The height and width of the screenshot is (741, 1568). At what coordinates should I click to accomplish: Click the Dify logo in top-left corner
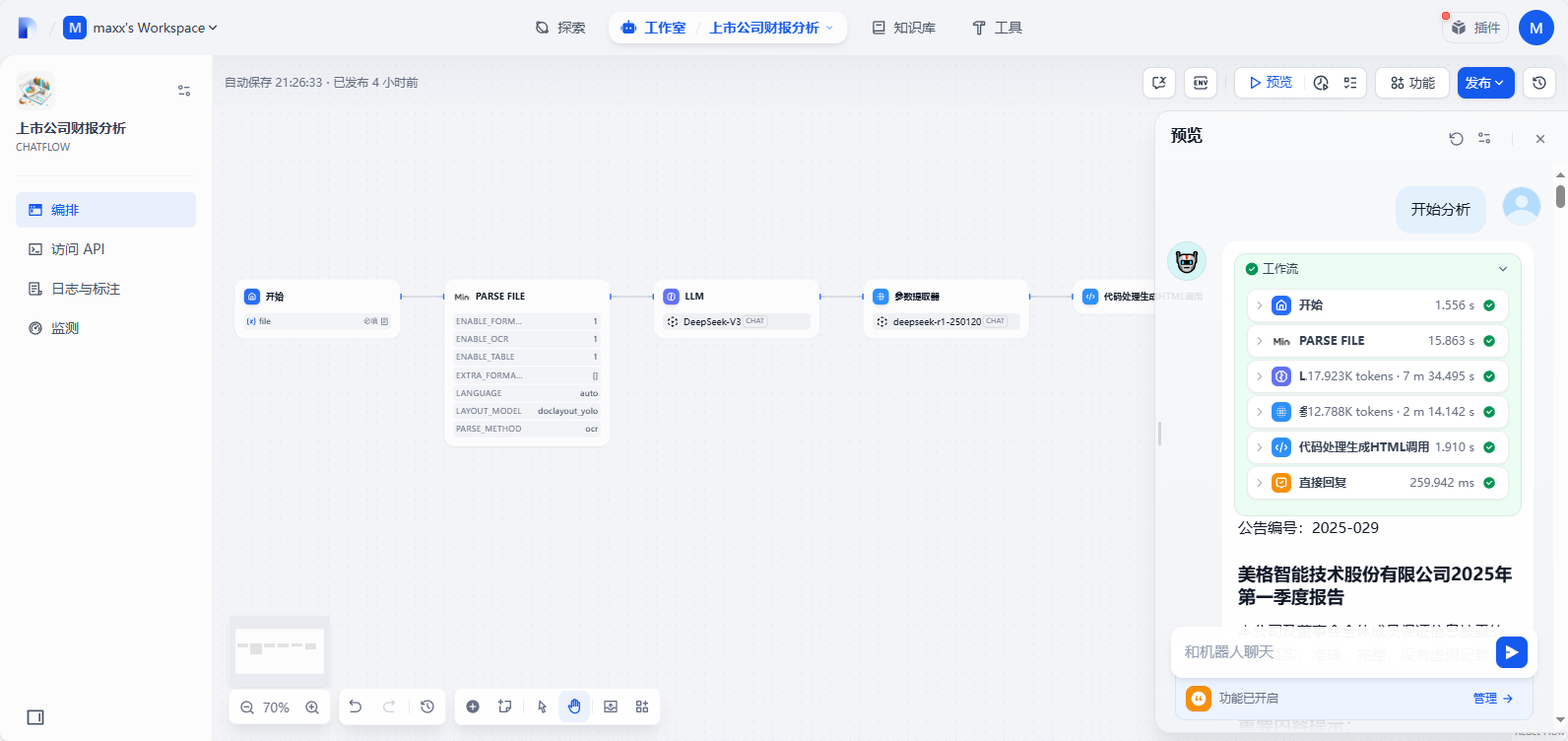pyautogui.click(x=28, y=28)
